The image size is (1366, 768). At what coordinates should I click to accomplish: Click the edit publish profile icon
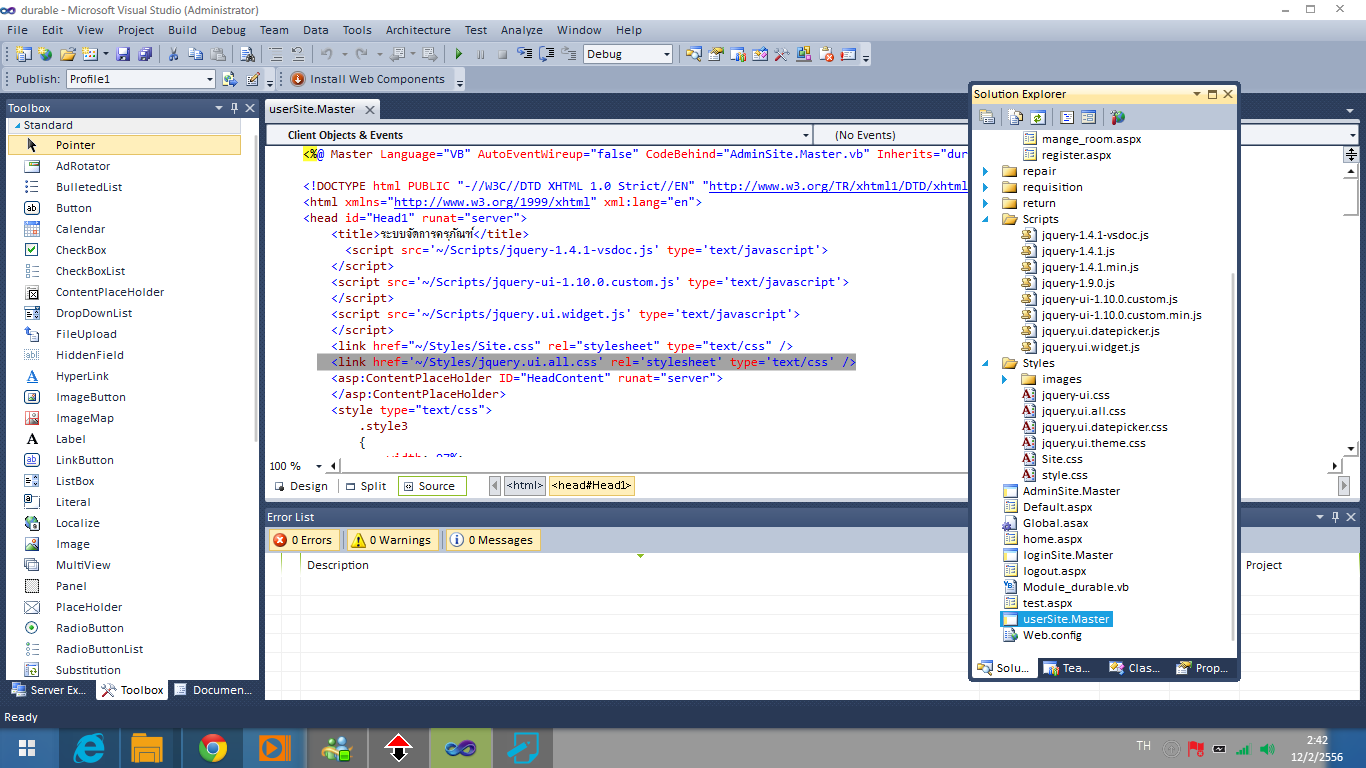(x=253, y=79)
